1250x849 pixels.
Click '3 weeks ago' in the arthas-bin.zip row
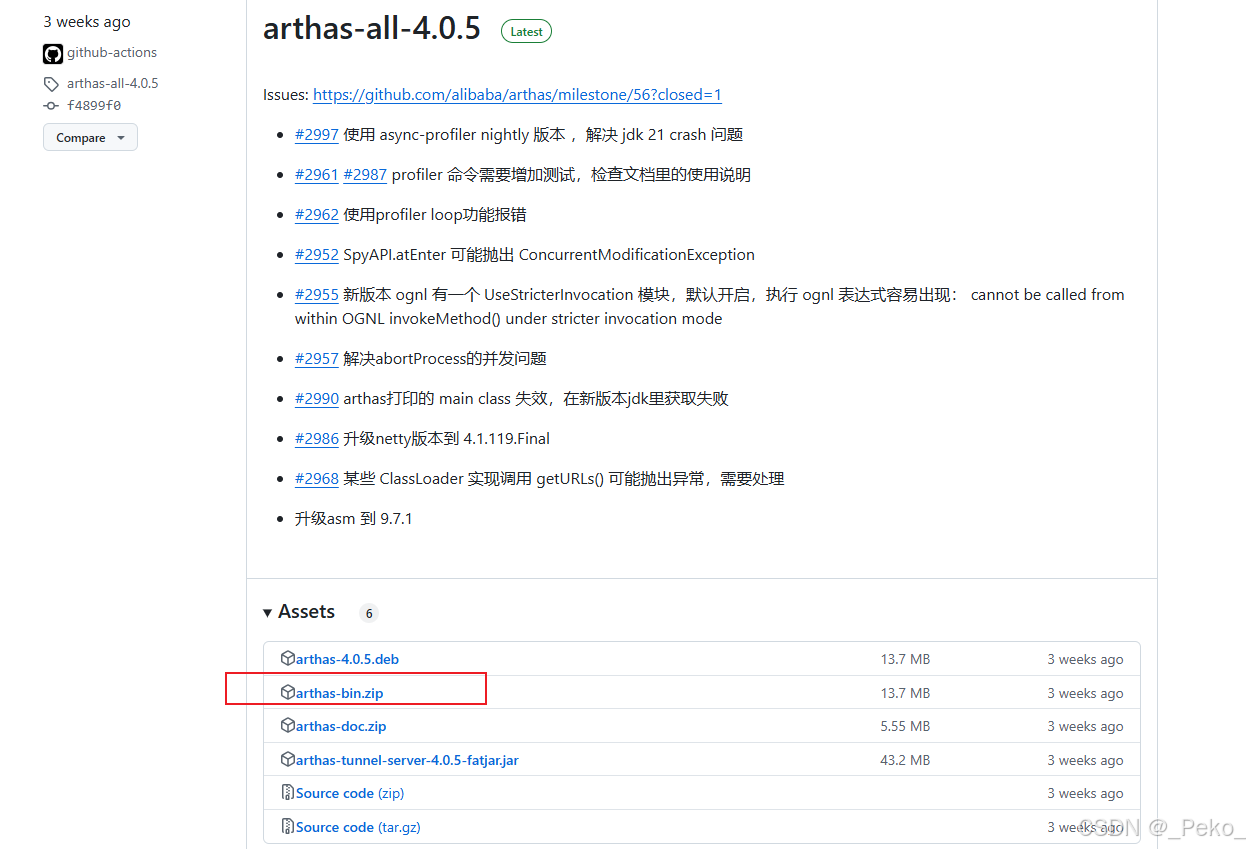(1085, 693)
